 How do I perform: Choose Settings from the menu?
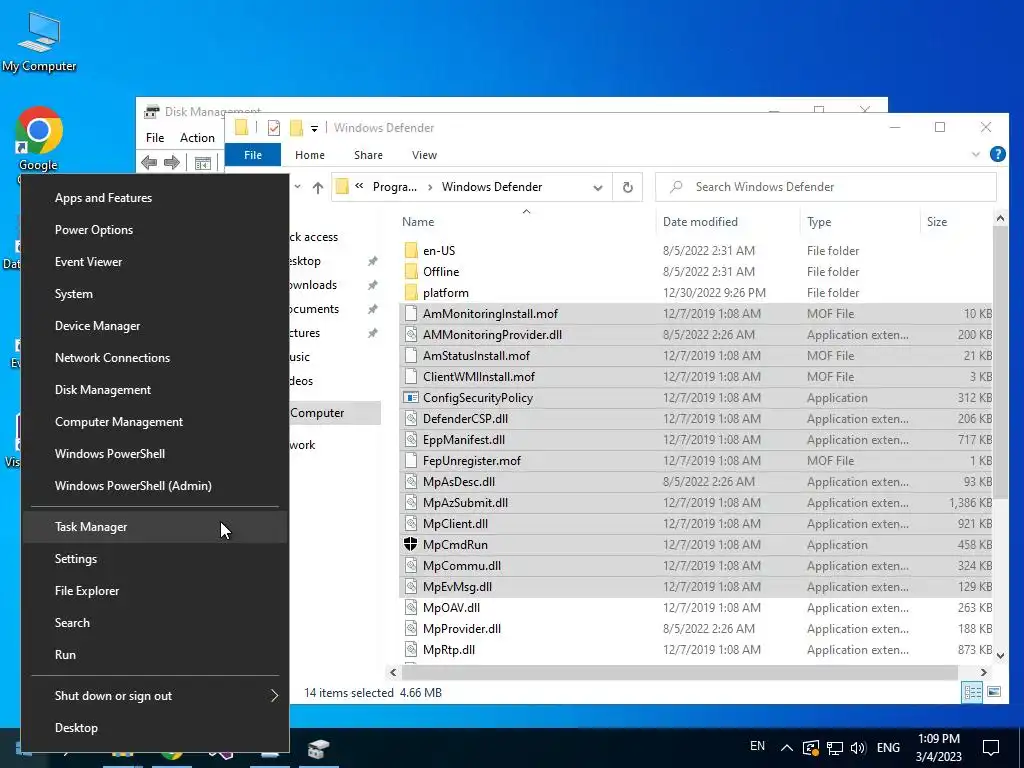155,559
